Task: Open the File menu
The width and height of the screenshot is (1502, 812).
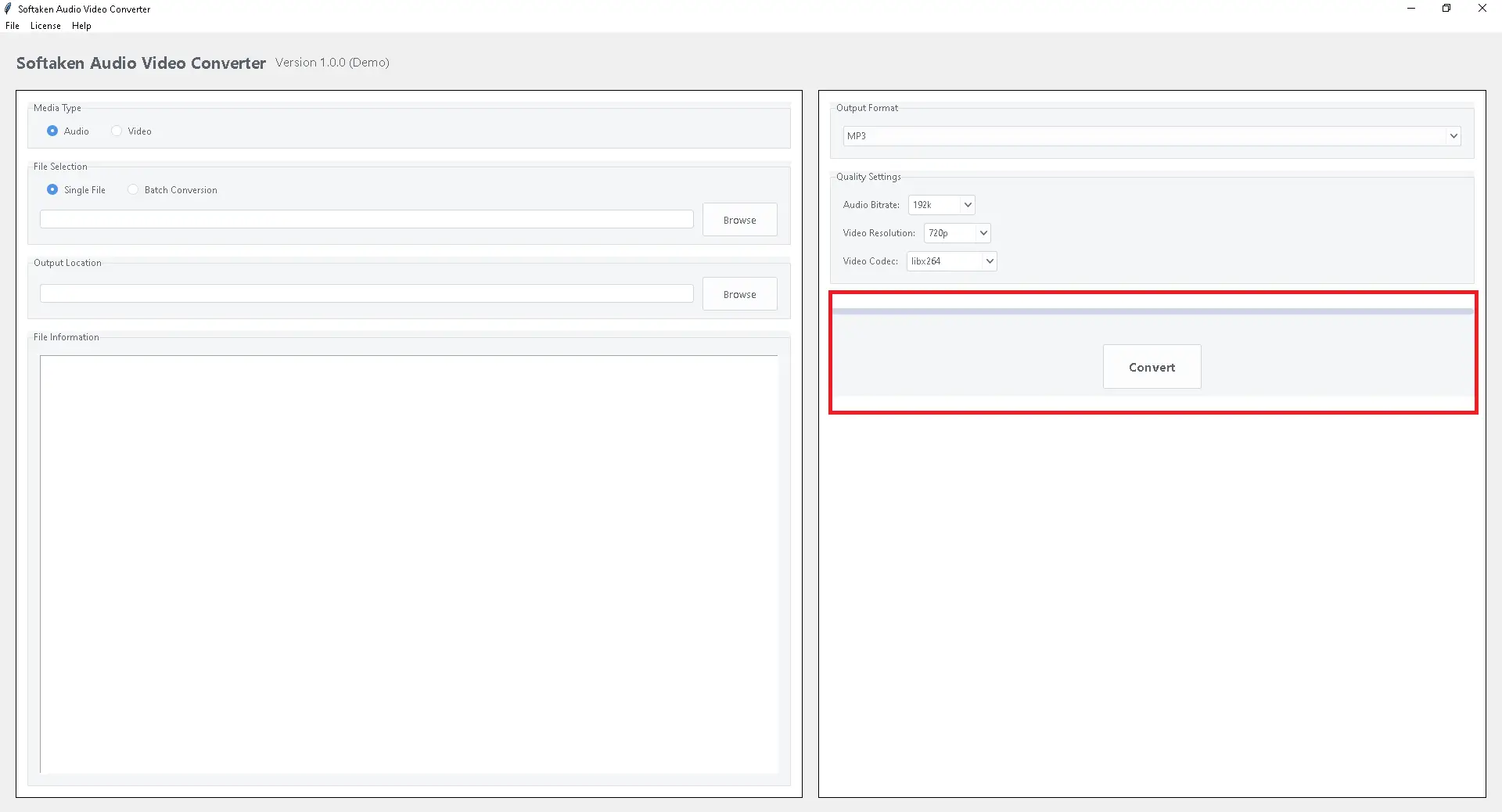Action: 13,26
